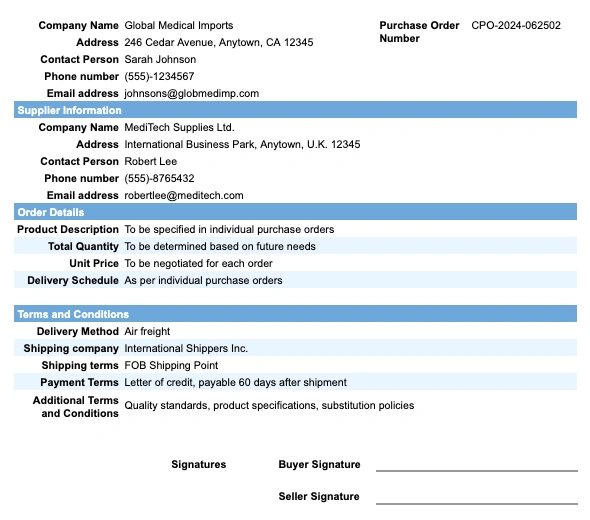Select 'To be negotiated for each order'

pyautogui.click(x=198, y=263)
